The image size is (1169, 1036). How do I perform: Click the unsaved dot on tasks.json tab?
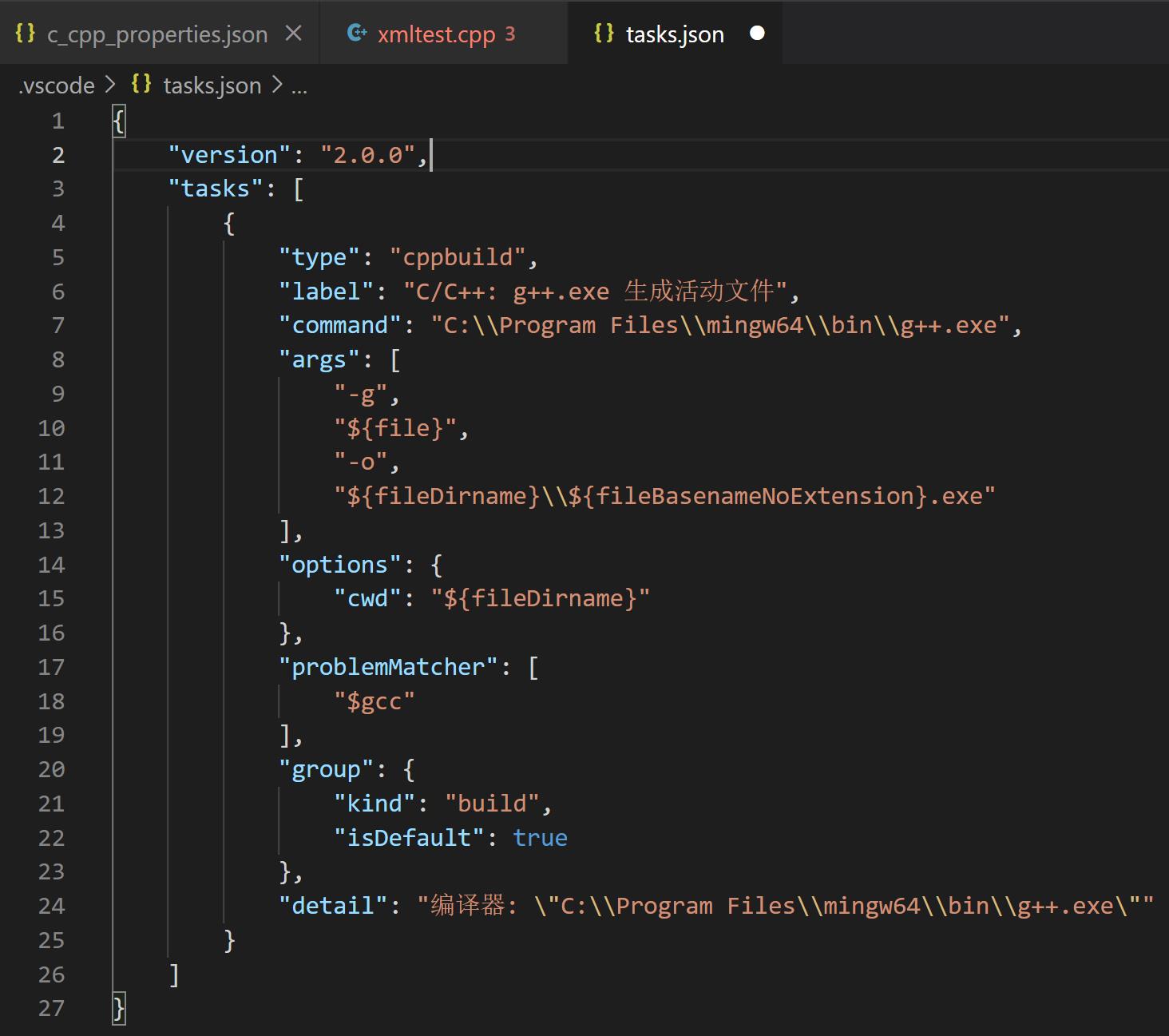click(757, 34)
